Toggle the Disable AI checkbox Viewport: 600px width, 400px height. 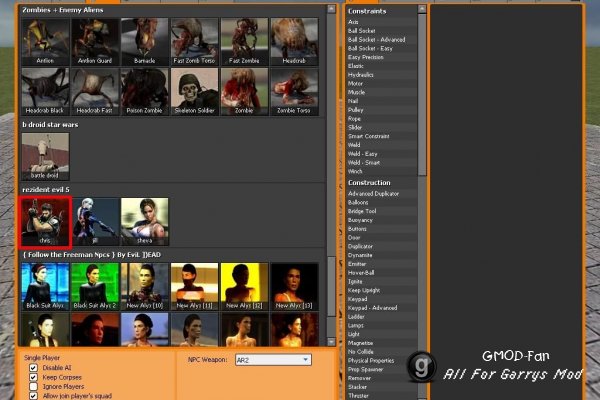click(x=34, y=368)
